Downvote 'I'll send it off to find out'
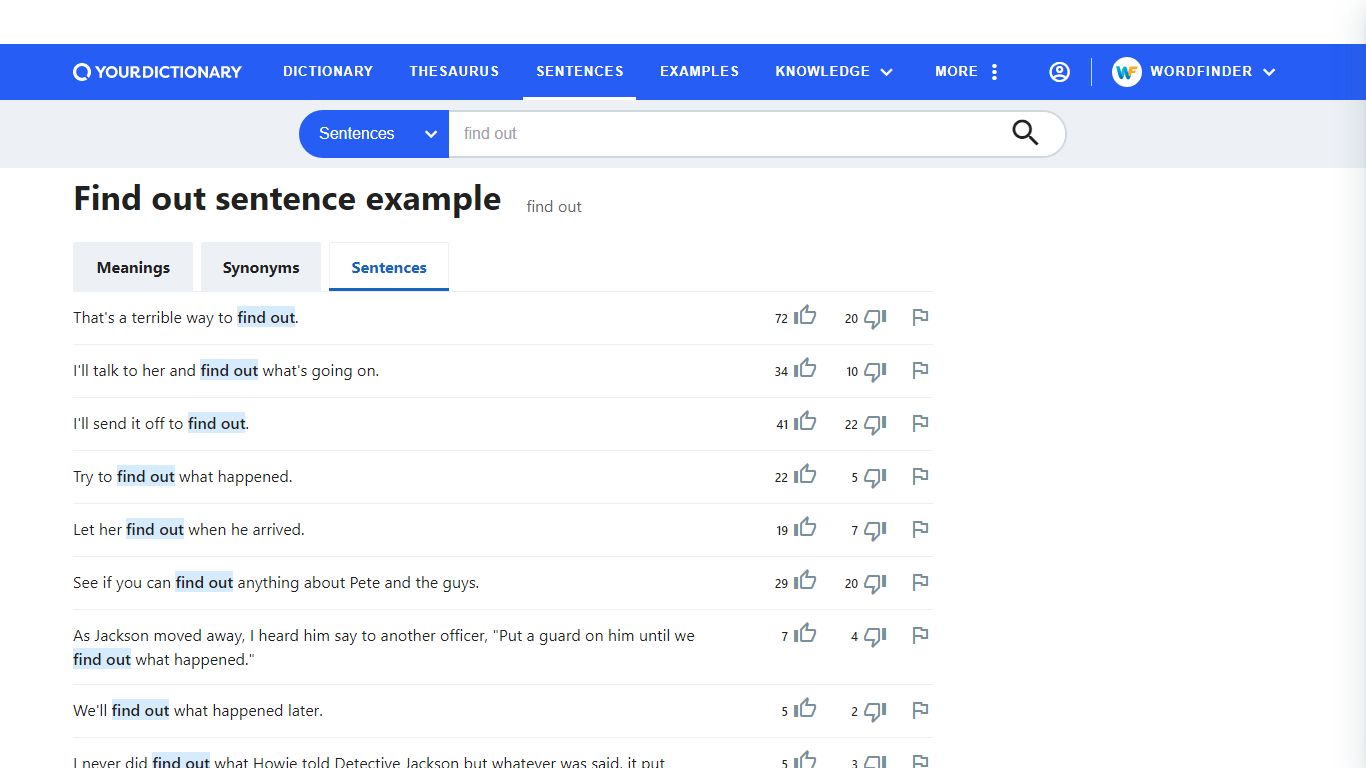 coord(875,425)
